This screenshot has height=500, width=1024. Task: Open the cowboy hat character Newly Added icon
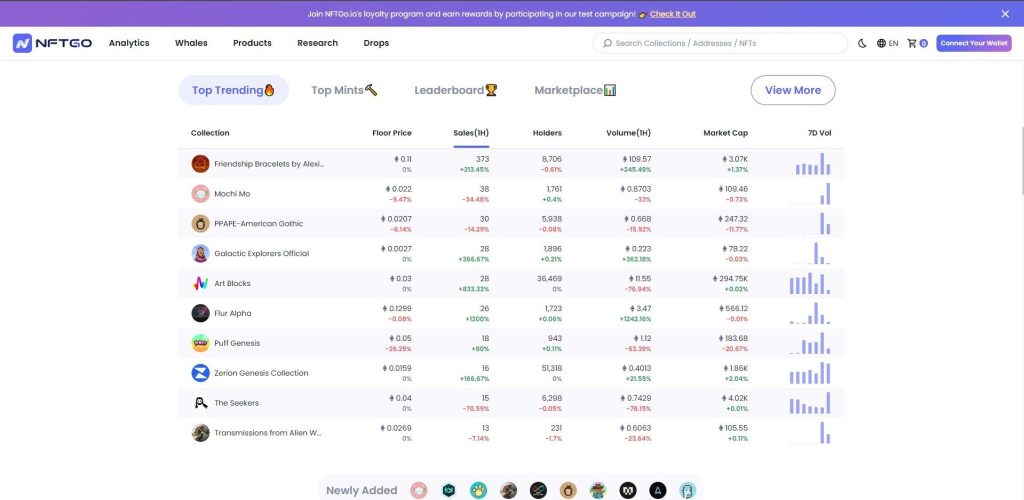point(598,490)
